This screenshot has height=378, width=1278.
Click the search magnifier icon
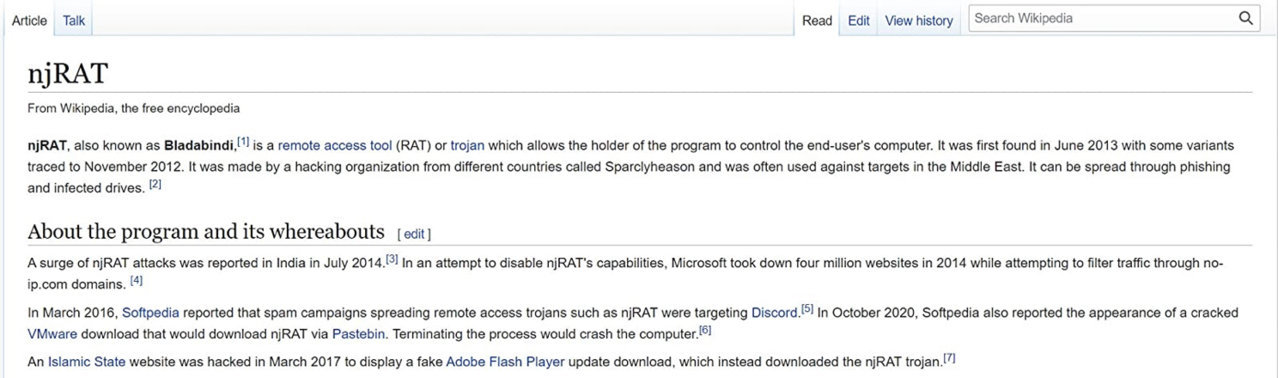(1245, 18)
